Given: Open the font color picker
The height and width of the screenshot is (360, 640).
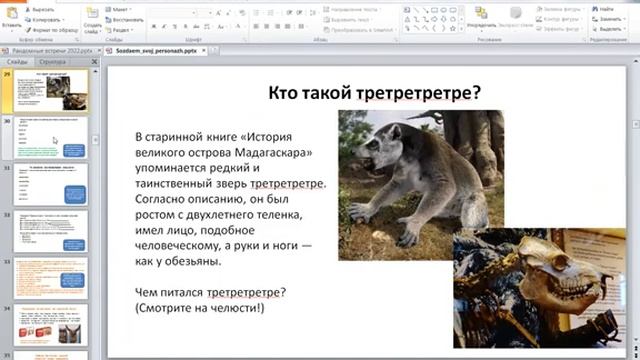Looking at the screenshot, I should pos(239,27).
